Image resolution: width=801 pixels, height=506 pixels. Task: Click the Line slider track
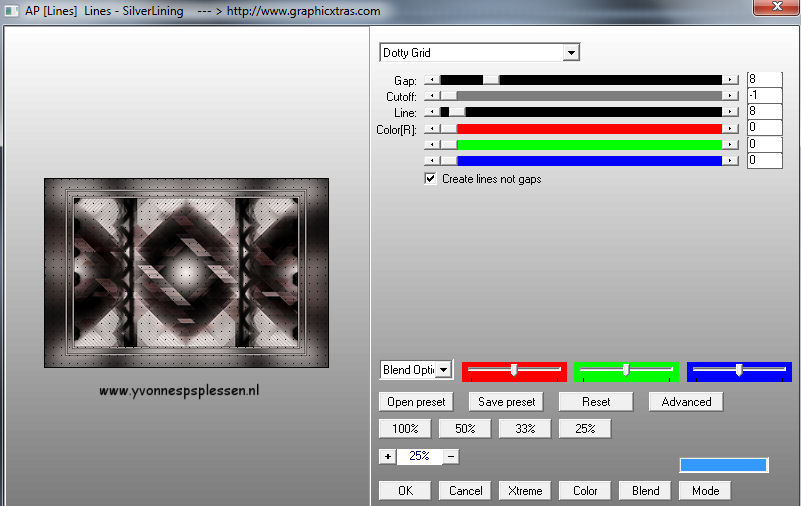[581, 112]
